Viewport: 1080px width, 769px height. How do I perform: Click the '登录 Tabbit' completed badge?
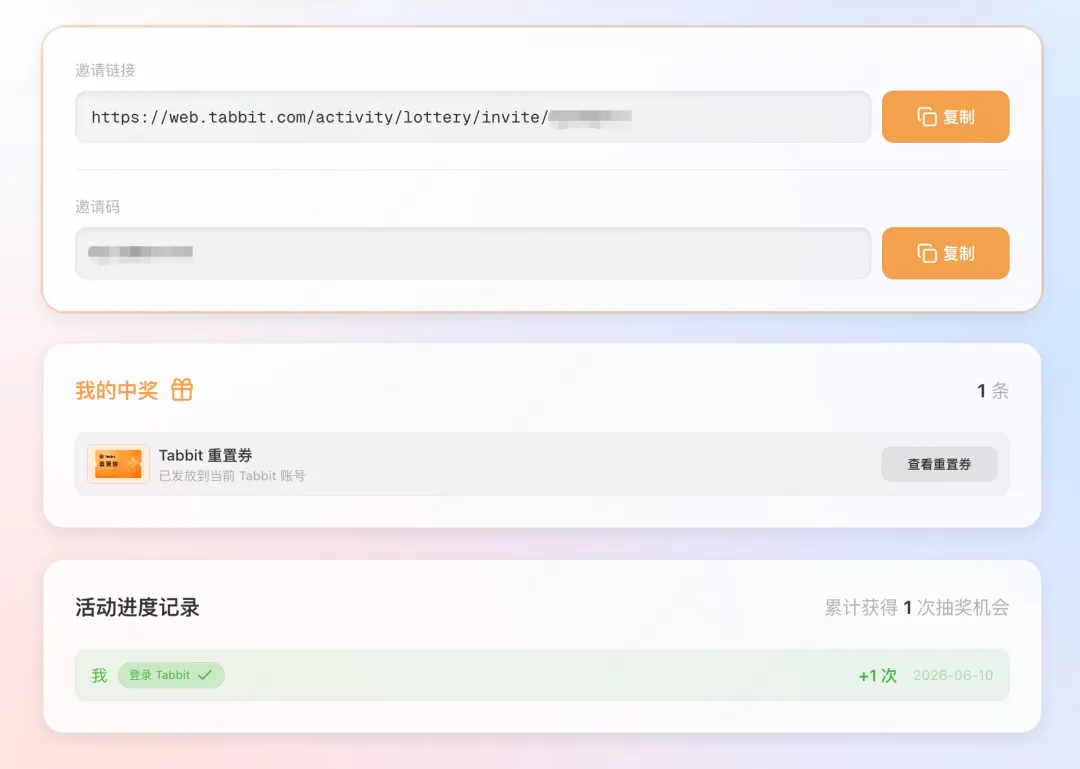point(171,675)
